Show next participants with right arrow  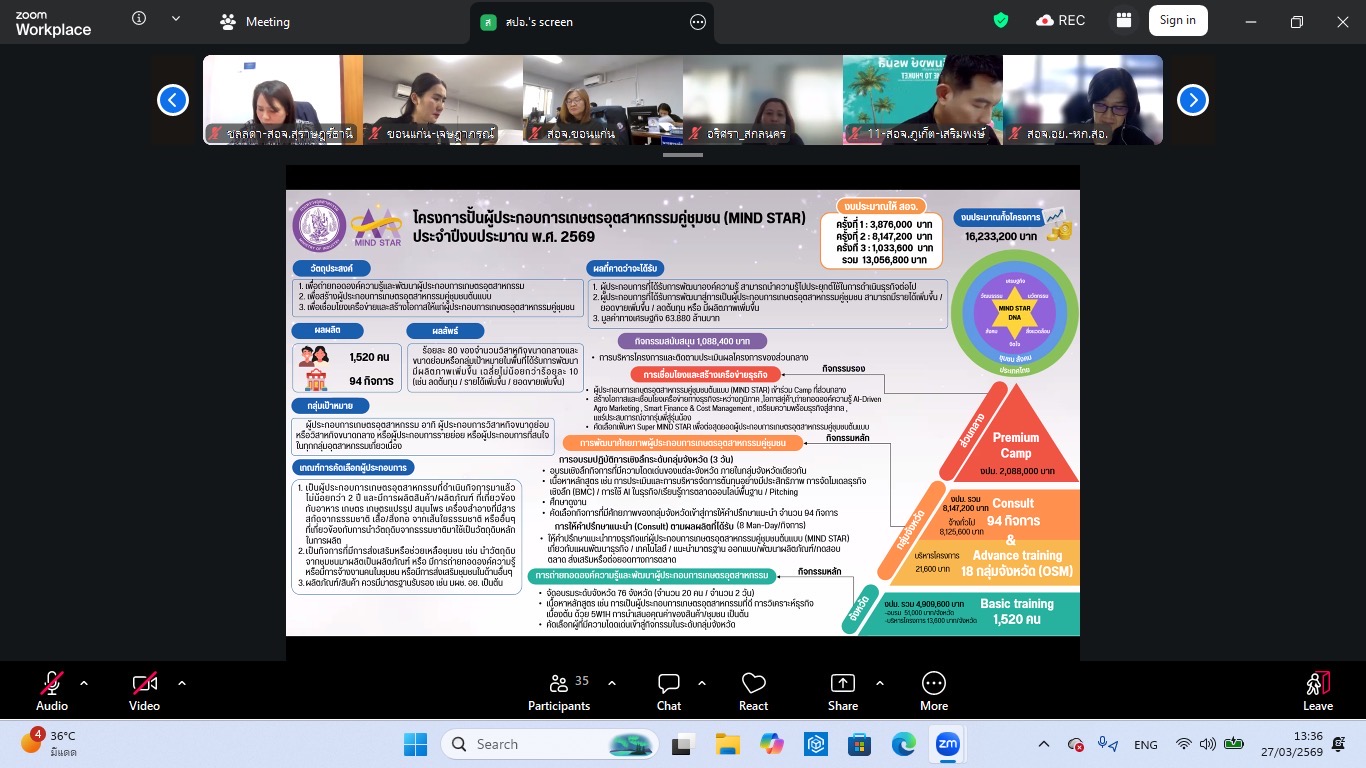click(x=1192, y=100)
